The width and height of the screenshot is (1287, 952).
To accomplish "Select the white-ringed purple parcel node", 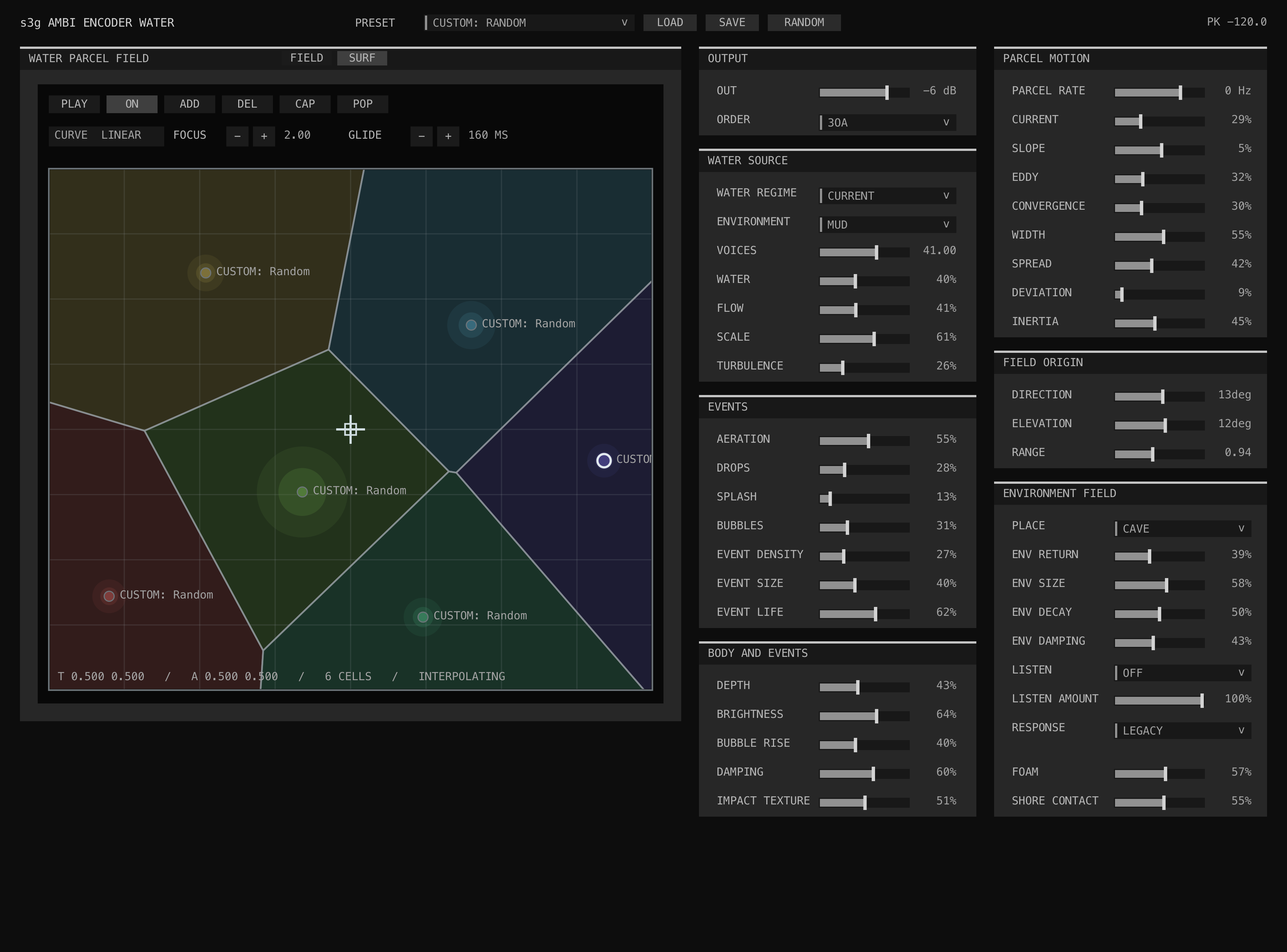I will click(604, 460).
